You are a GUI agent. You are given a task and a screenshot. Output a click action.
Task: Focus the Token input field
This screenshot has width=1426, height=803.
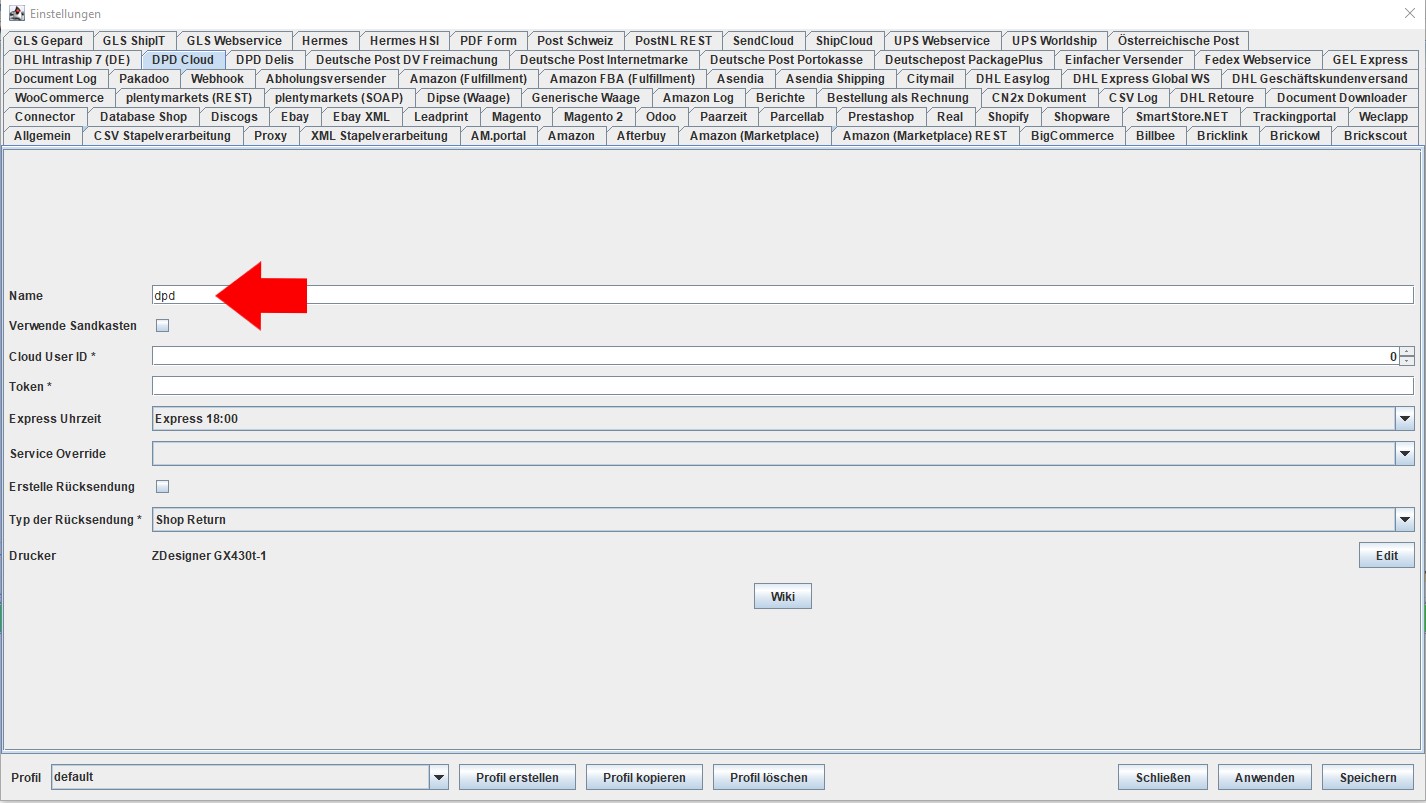pyautogui.click(x=783, y=386)
